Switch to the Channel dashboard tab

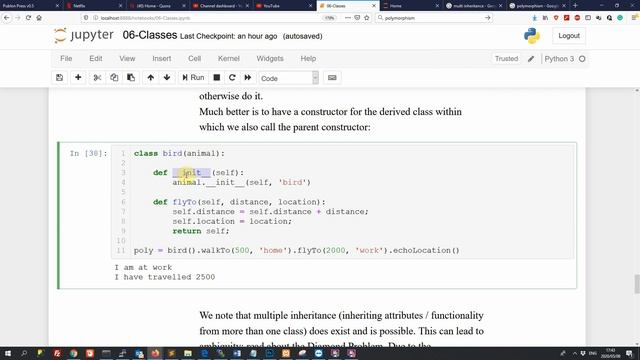point(220,6)
